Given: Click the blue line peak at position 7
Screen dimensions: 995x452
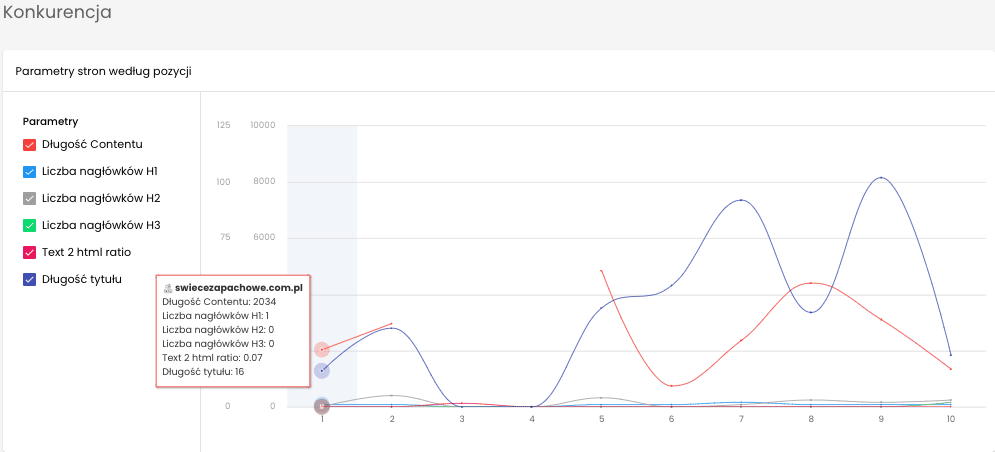Looking at the screenshot, I should pyautogui.click(x=741, y=200).
